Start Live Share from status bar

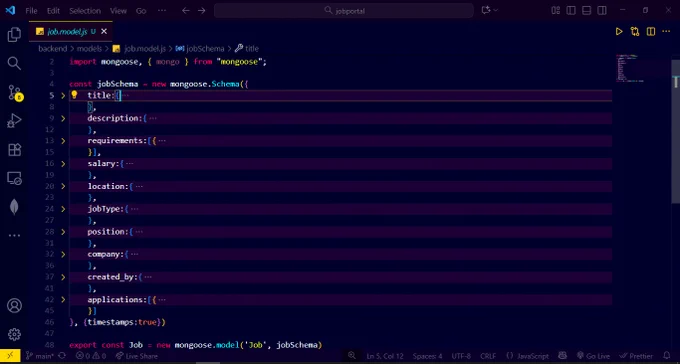coord(137,356)
